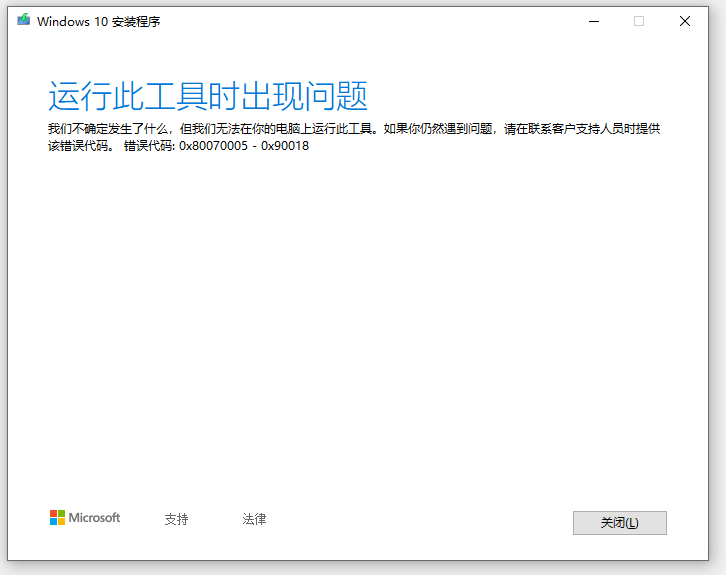The width and height of the screenshot is (726, 575).
Task: Click the title text Windows 10 安装程序
Action: [x=99, y=22]
